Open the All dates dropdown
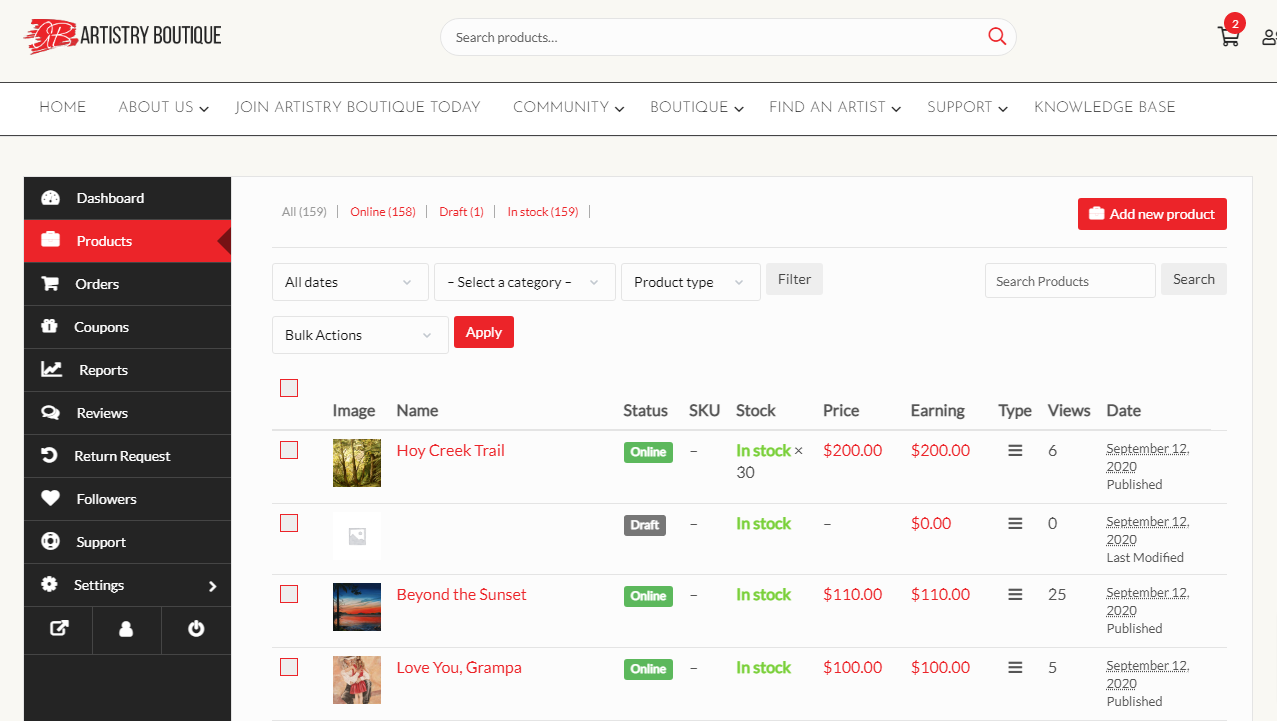1277x721 pixels. pos(350,282)
